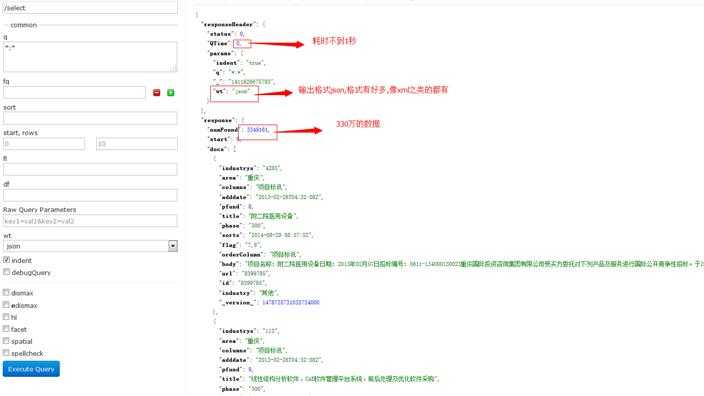Viewport: 704px width, 396px height.
Task: Enable the facet checkbox
Action: pos(6,329)
